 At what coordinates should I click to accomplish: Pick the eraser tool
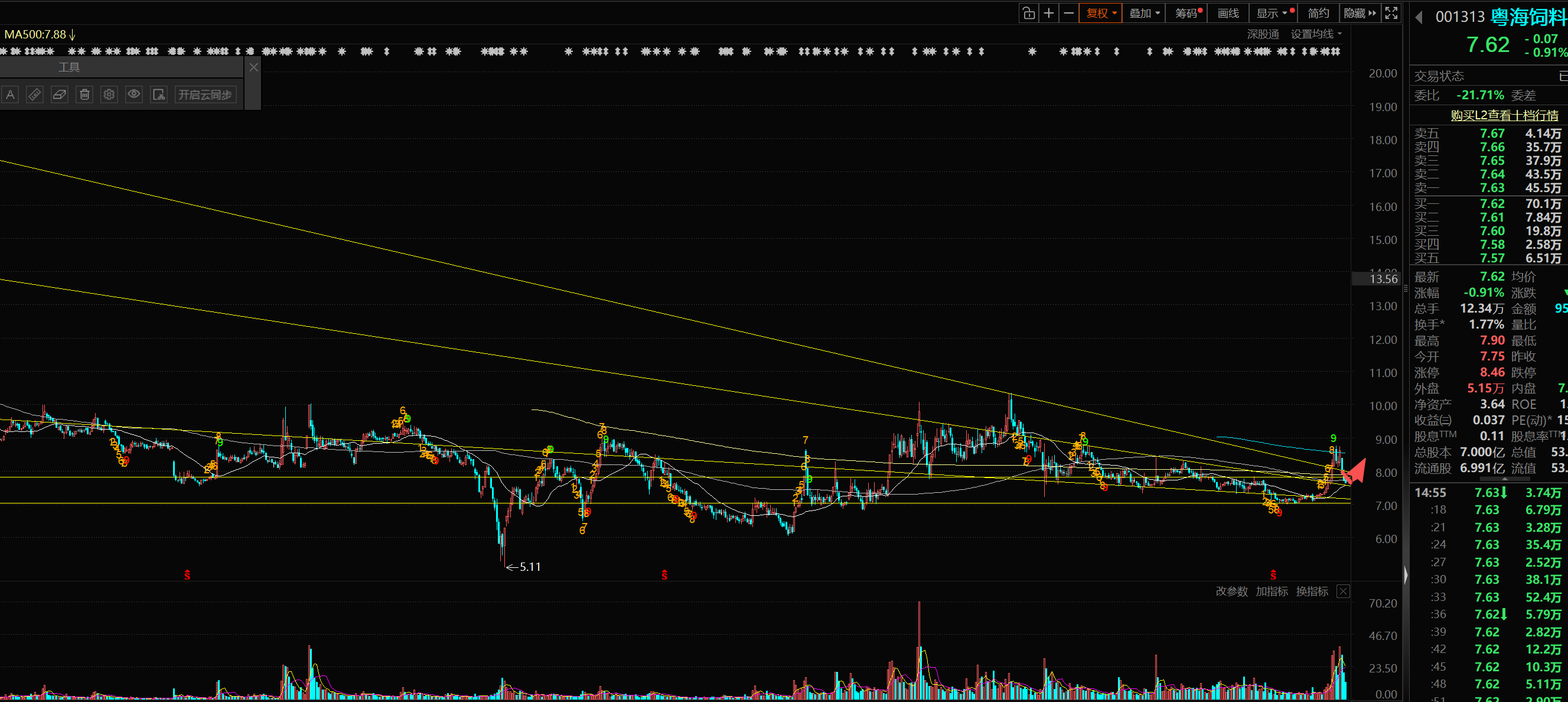point(60,95)
